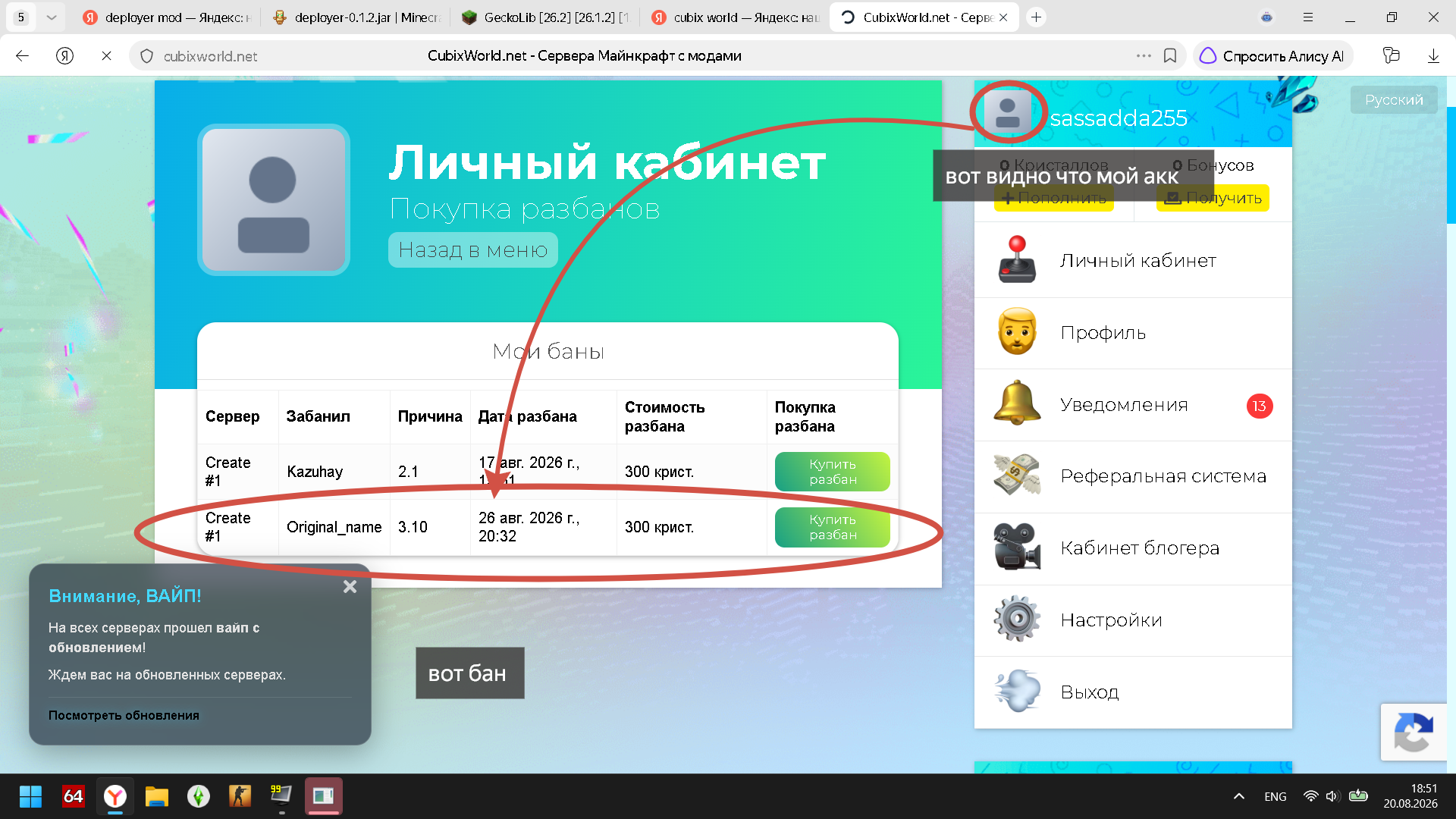
Task: Open the Yandex Browser taskbar icon
Action: 115,796
